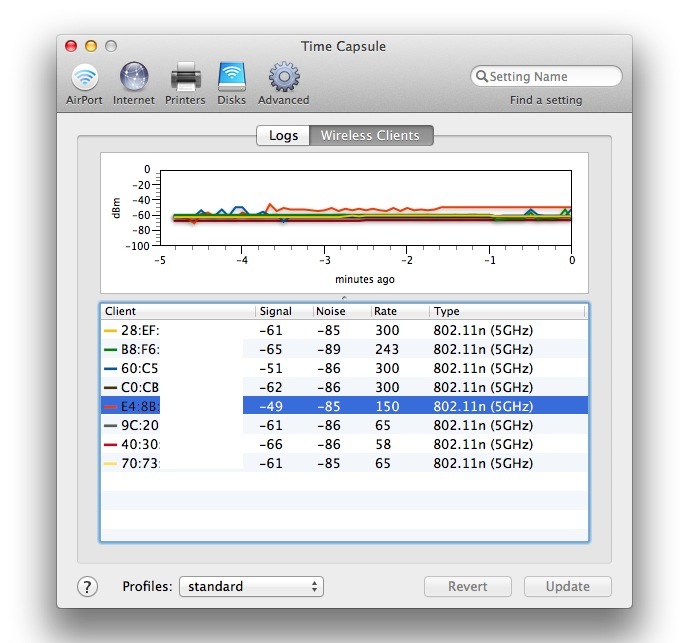Open the Disks settings pane
This screenshot has height=643, width=689.
click(232, 84)
